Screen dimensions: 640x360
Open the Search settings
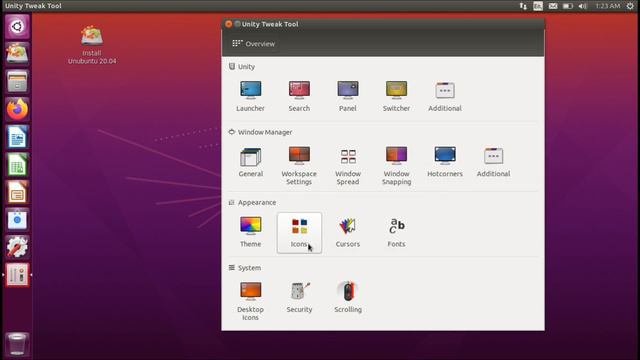(x=299, y=96)
